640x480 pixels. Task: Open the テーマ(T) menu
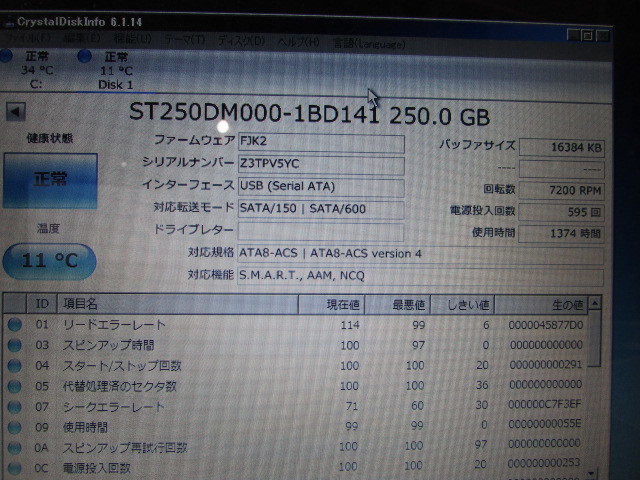pos(185,40)
